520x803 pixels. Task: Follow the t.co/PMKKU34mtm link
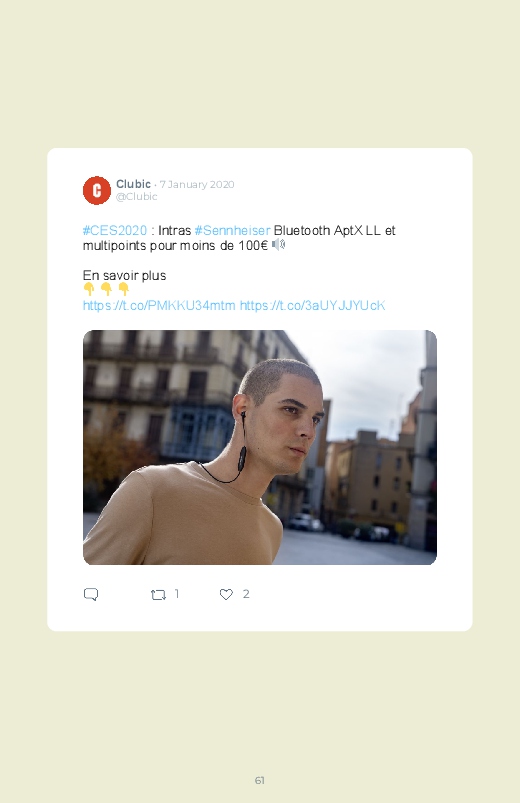pos(159,306)
